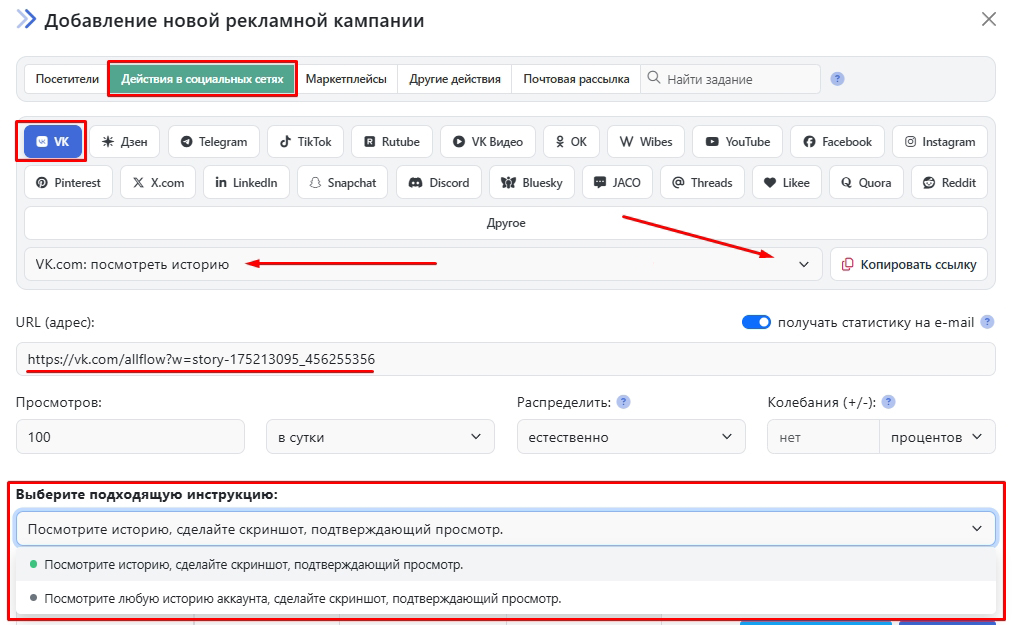Switch to the Маркетплейсы tab
This screenshot has height=625, width=1012.
pos(346,79)
